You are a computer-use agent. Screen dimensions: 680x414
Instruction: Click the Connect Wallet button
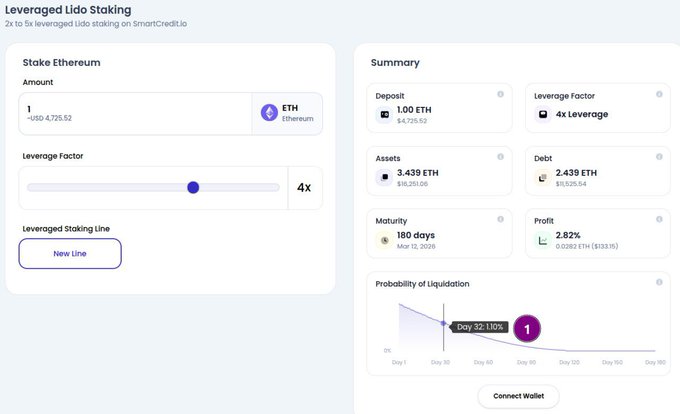click(518, 396)
